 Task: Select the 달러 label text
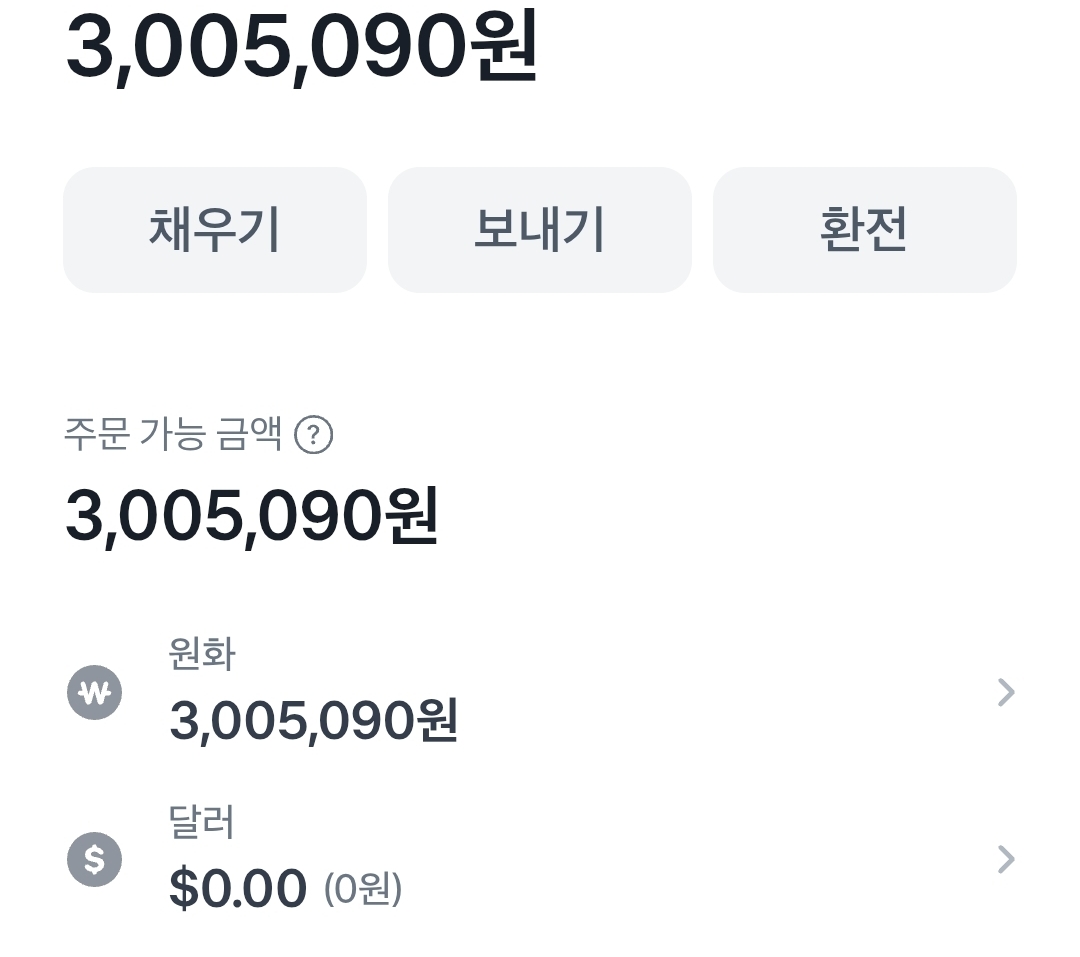[202, 822]
